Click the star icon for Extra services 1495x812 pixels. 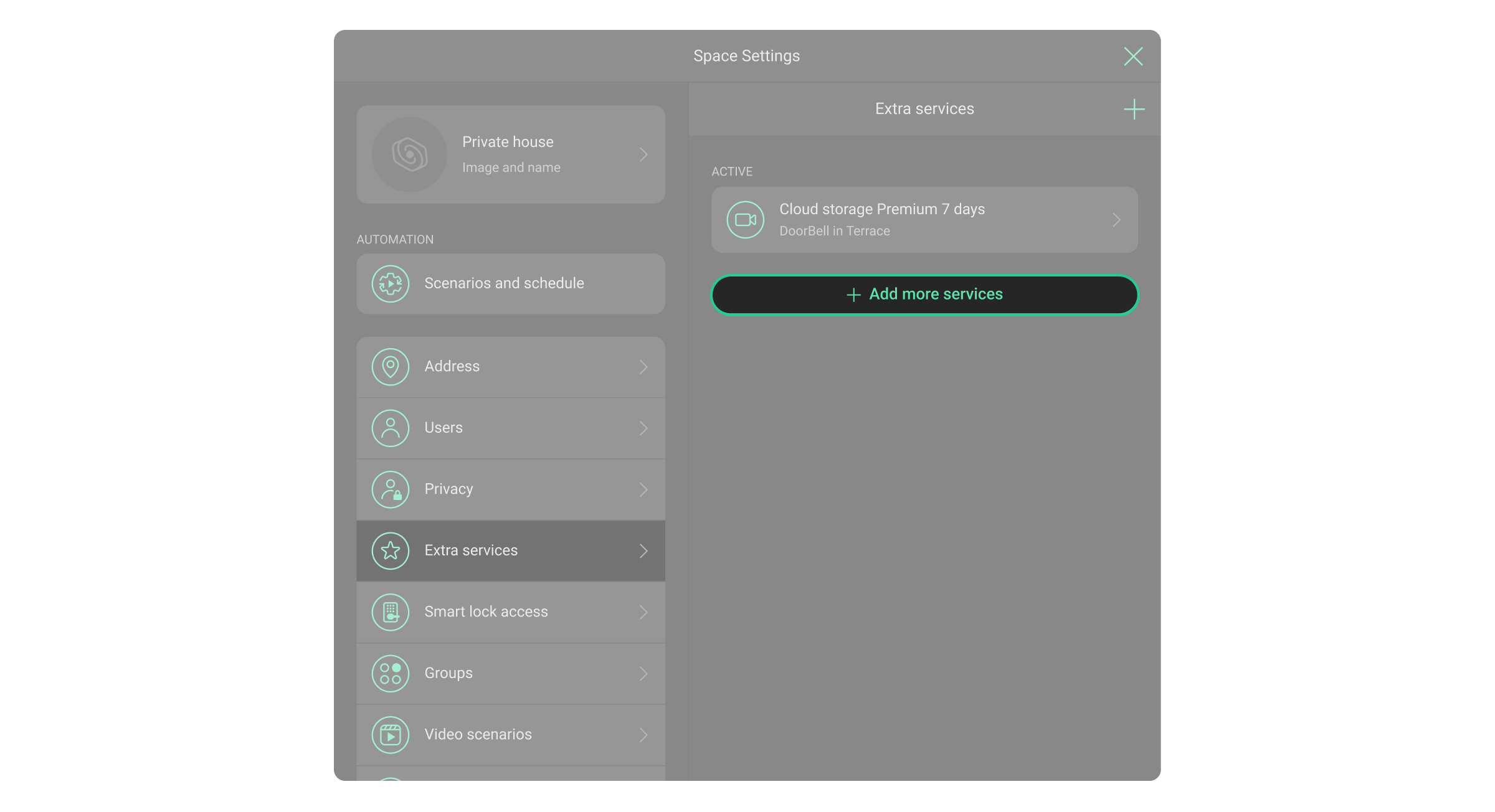click(390, 550)
